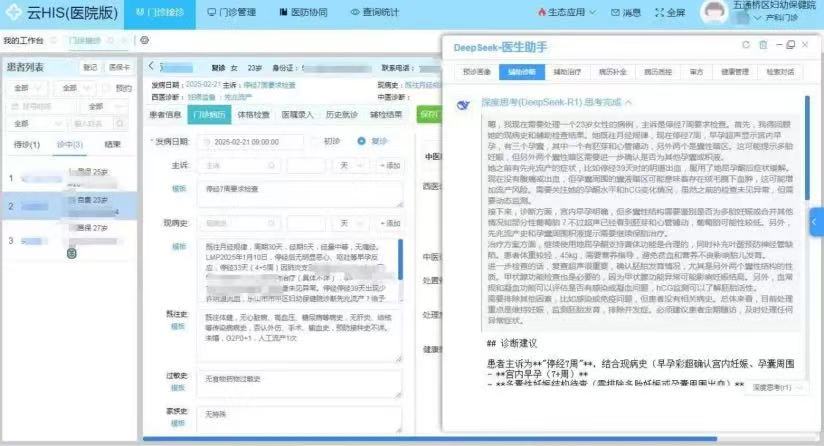The height and width of the screenshot is (446, 824).
Task: Click the patient name search icon
Action: pos(120,124)
